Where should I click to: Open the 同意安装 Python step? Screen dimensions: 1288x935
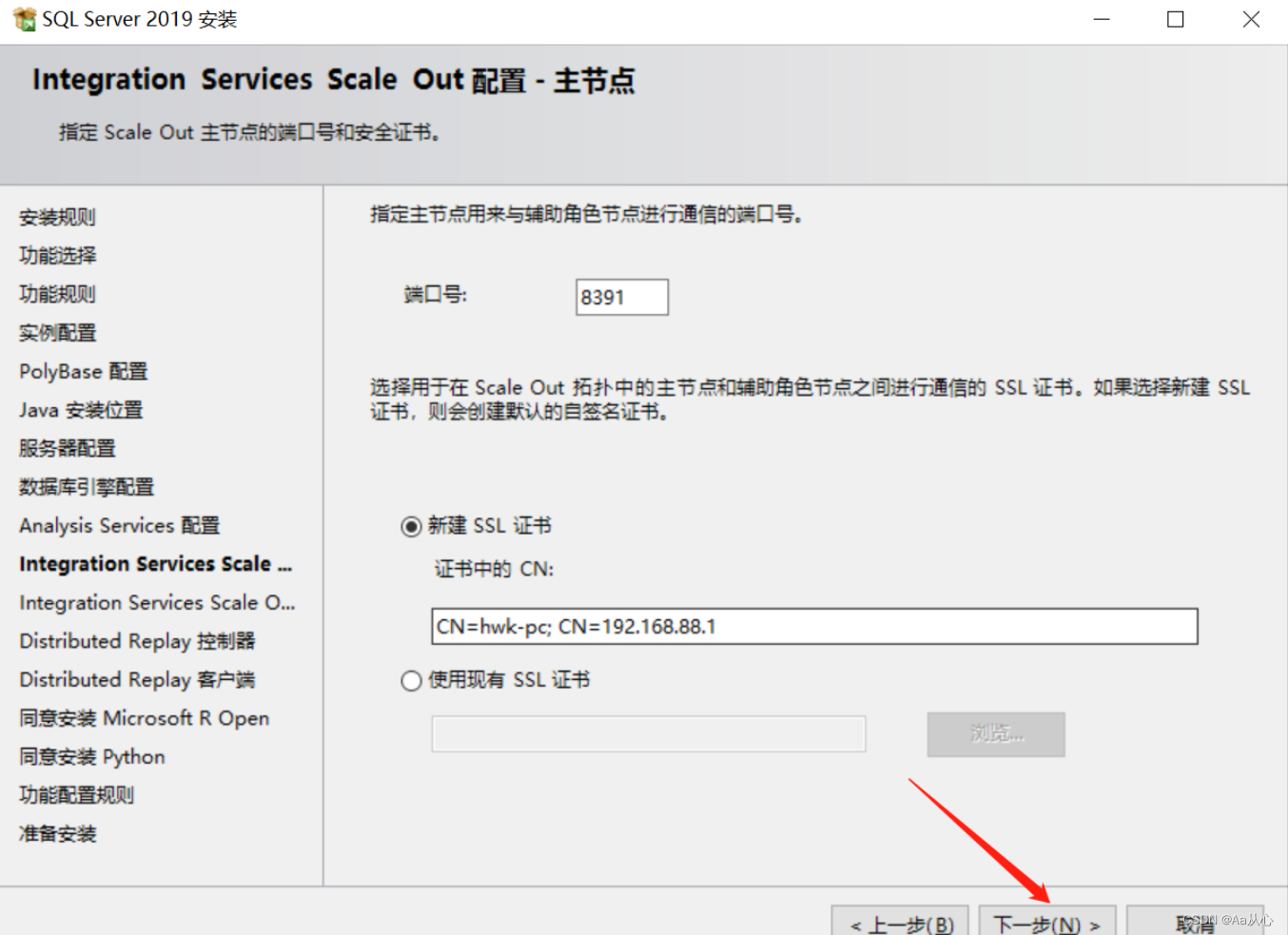(x=92, y=757)
